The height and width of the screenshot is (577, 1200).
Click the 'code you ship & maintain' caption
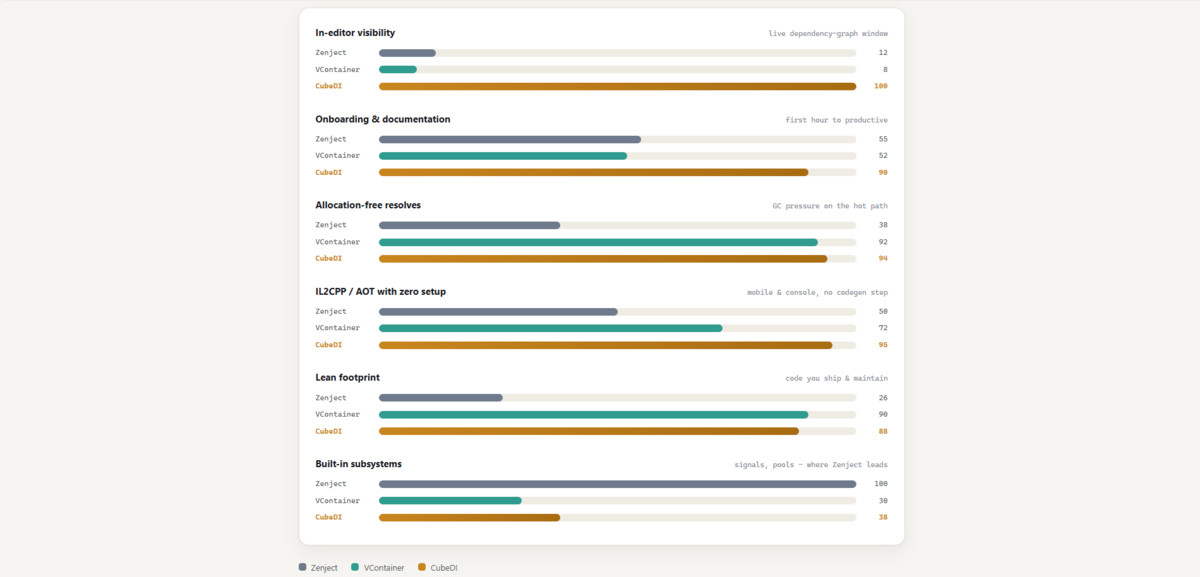[836, 378]
